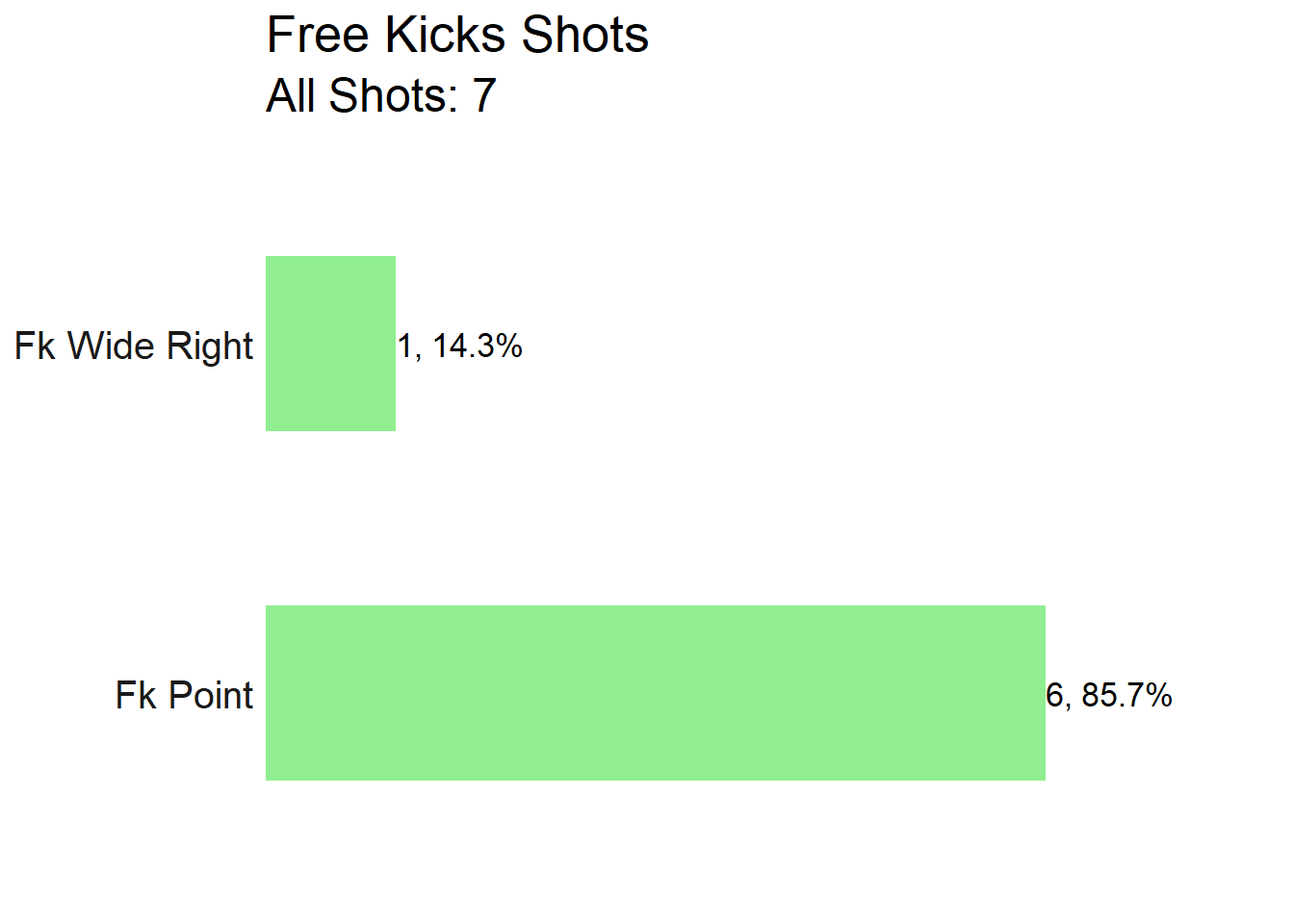
Task: Select the 'Free Kicks Shots' chart title
Action: pyautogui.click(x=457, y=36)
